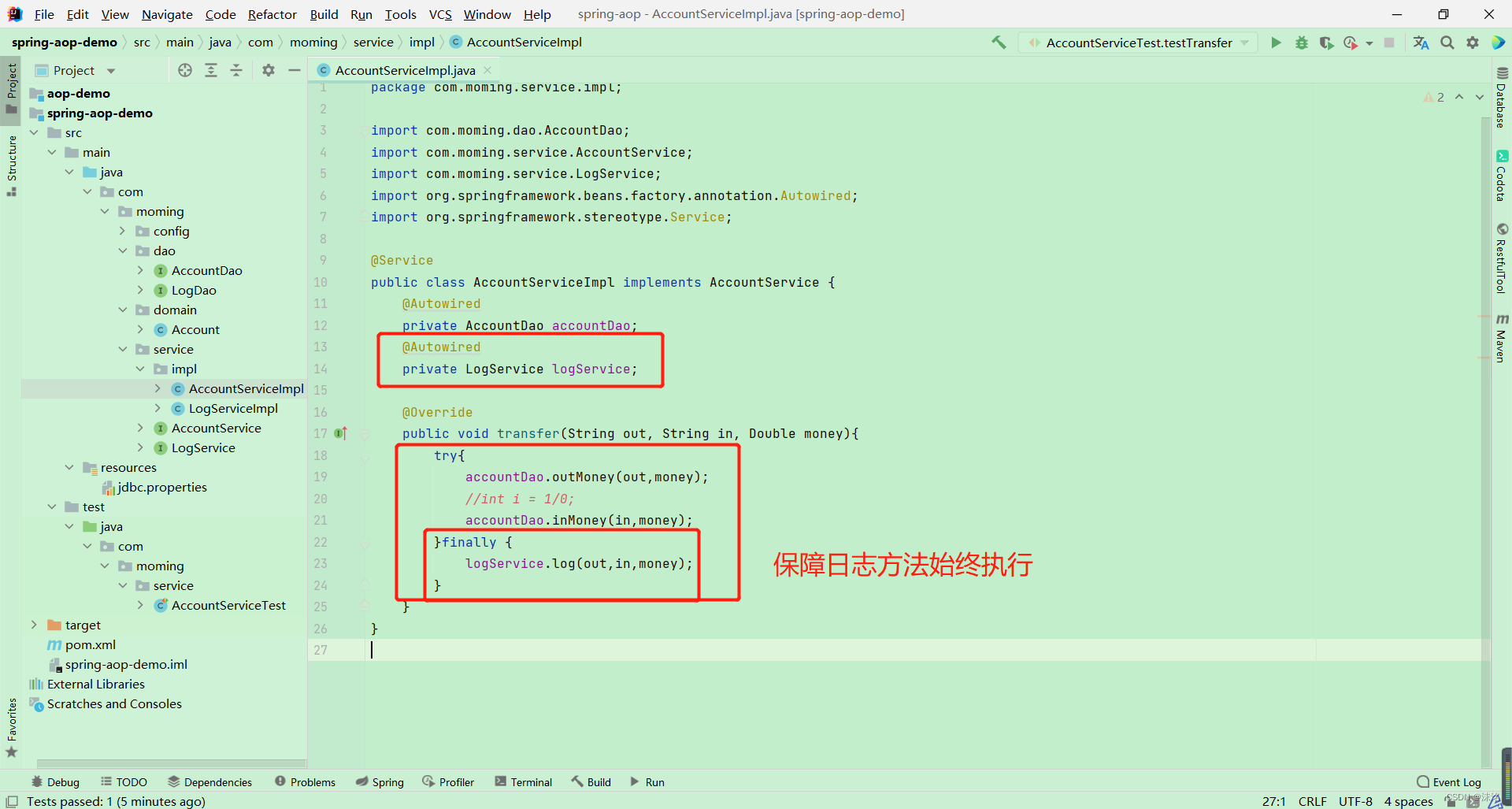Expand the config folder

pos(123,231)
